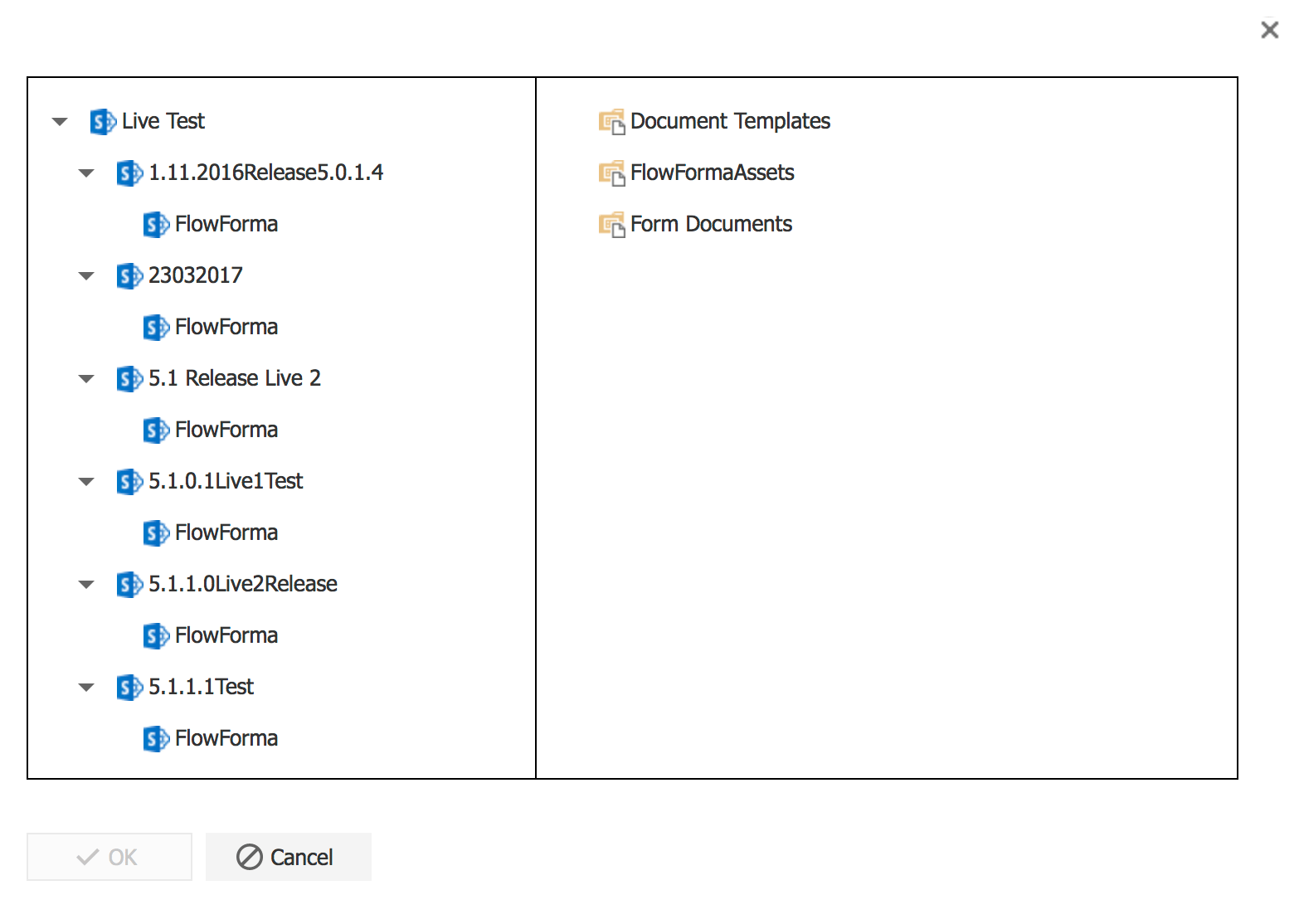Image resolution: width=1299 pixels, height=924 pixels.
Task: Select FlowForma label under 5.1.1.1Test
Action: click(226, 738)
